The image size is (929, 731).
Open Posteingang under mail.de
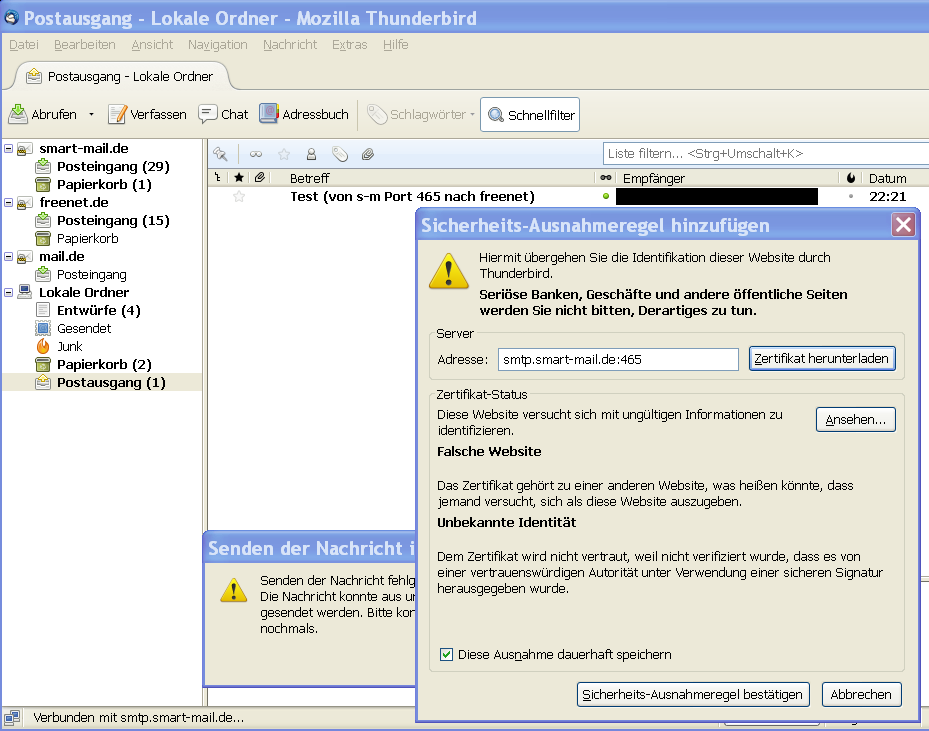[x=91, y=274]
